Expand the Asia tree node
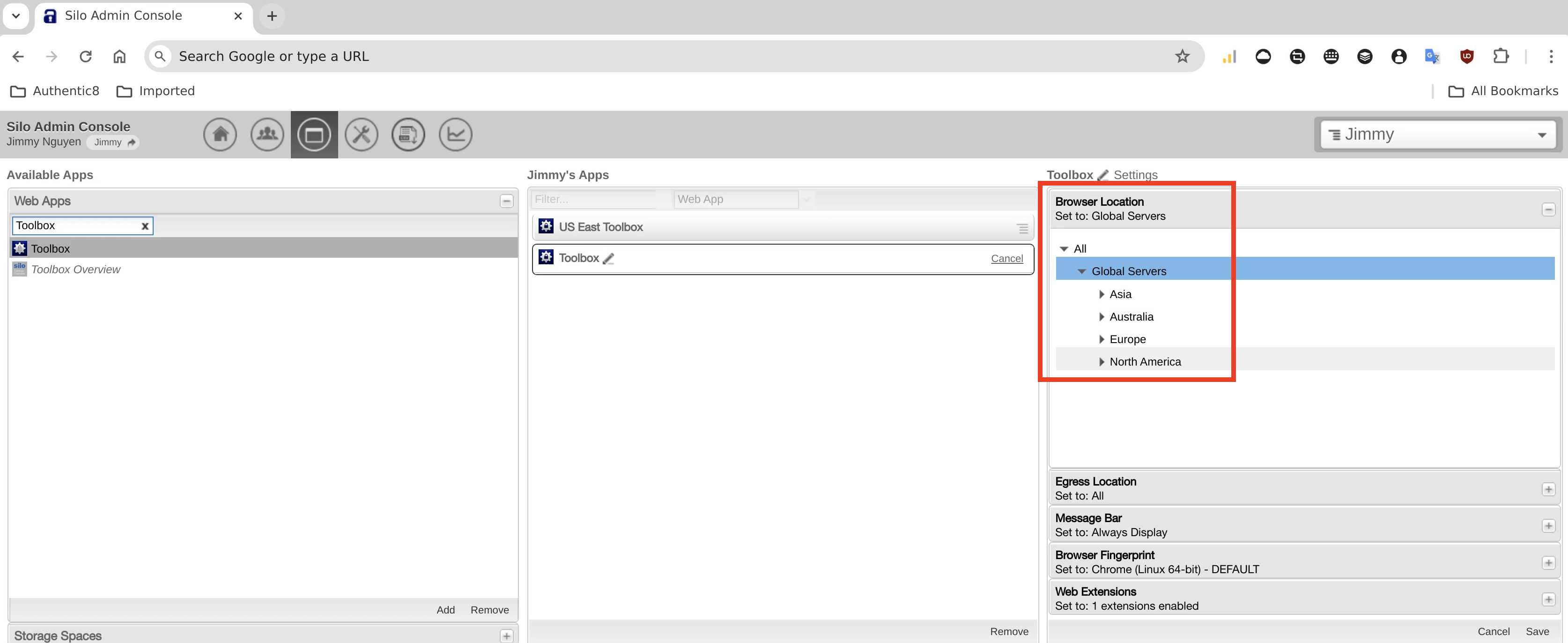The image size is (1568, 643). pos(1101,295)
